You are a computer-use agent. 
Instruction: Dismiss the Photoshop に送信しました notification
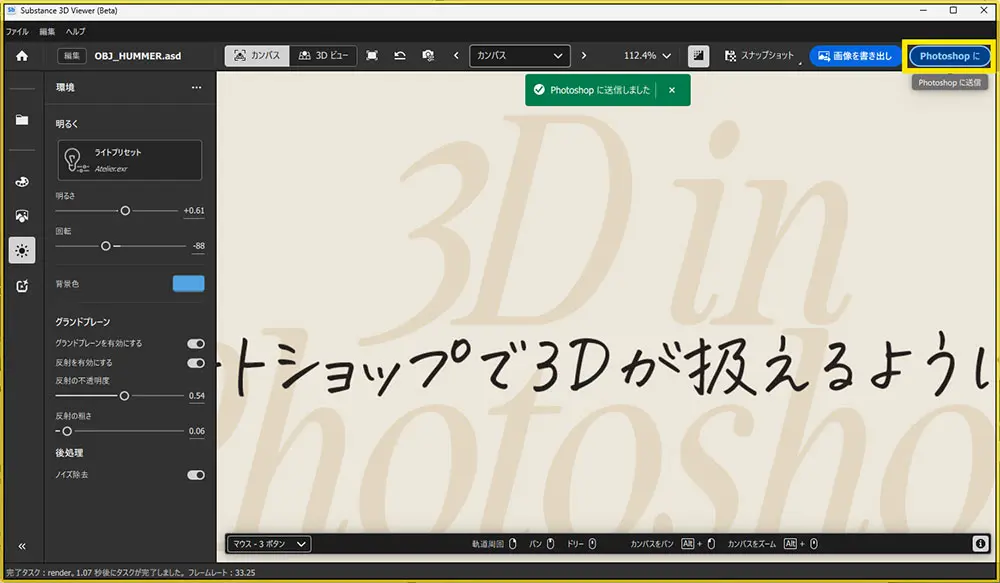pos(672,90)
